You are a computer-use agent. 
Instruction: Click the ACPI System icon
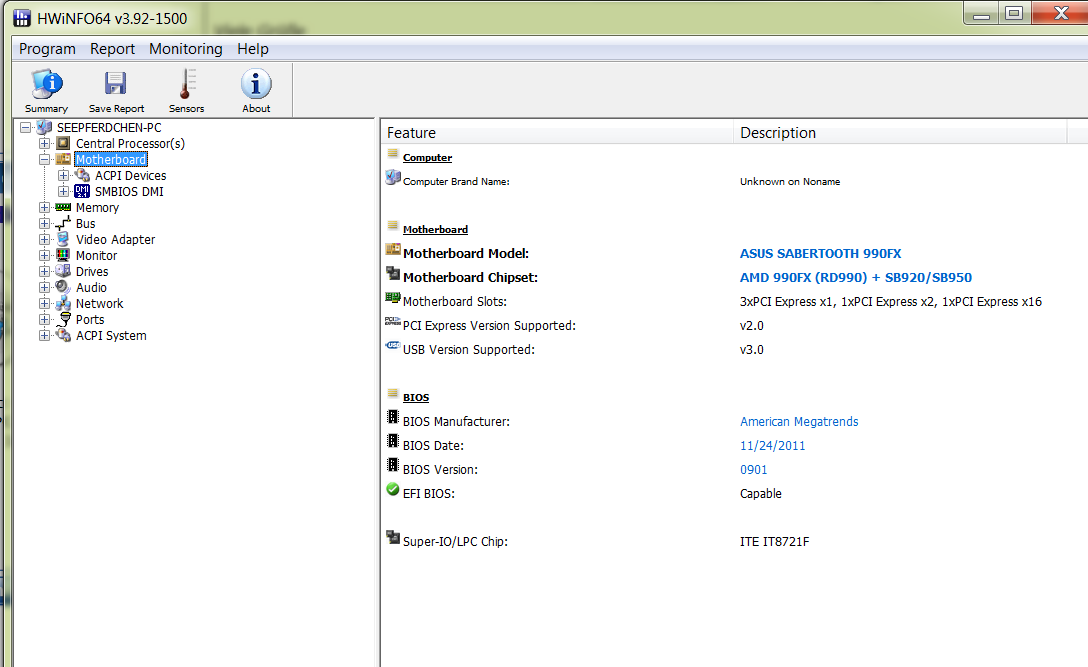coord(63,335)
